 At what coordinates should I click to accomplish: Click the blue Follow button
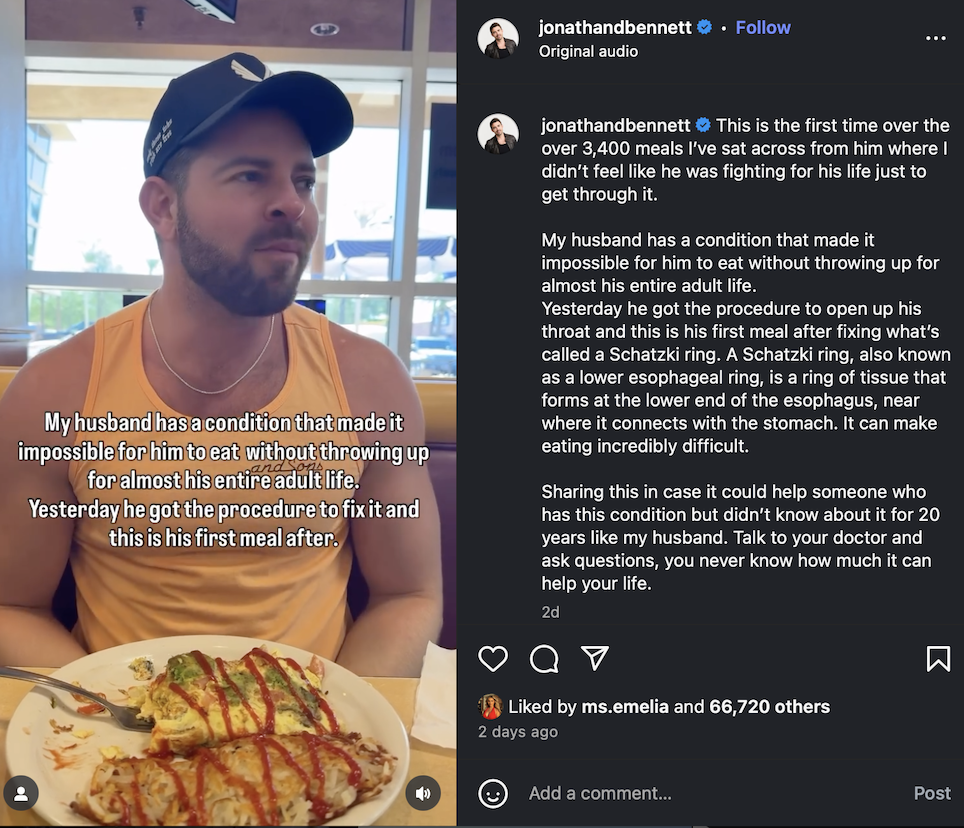point(763,28)
